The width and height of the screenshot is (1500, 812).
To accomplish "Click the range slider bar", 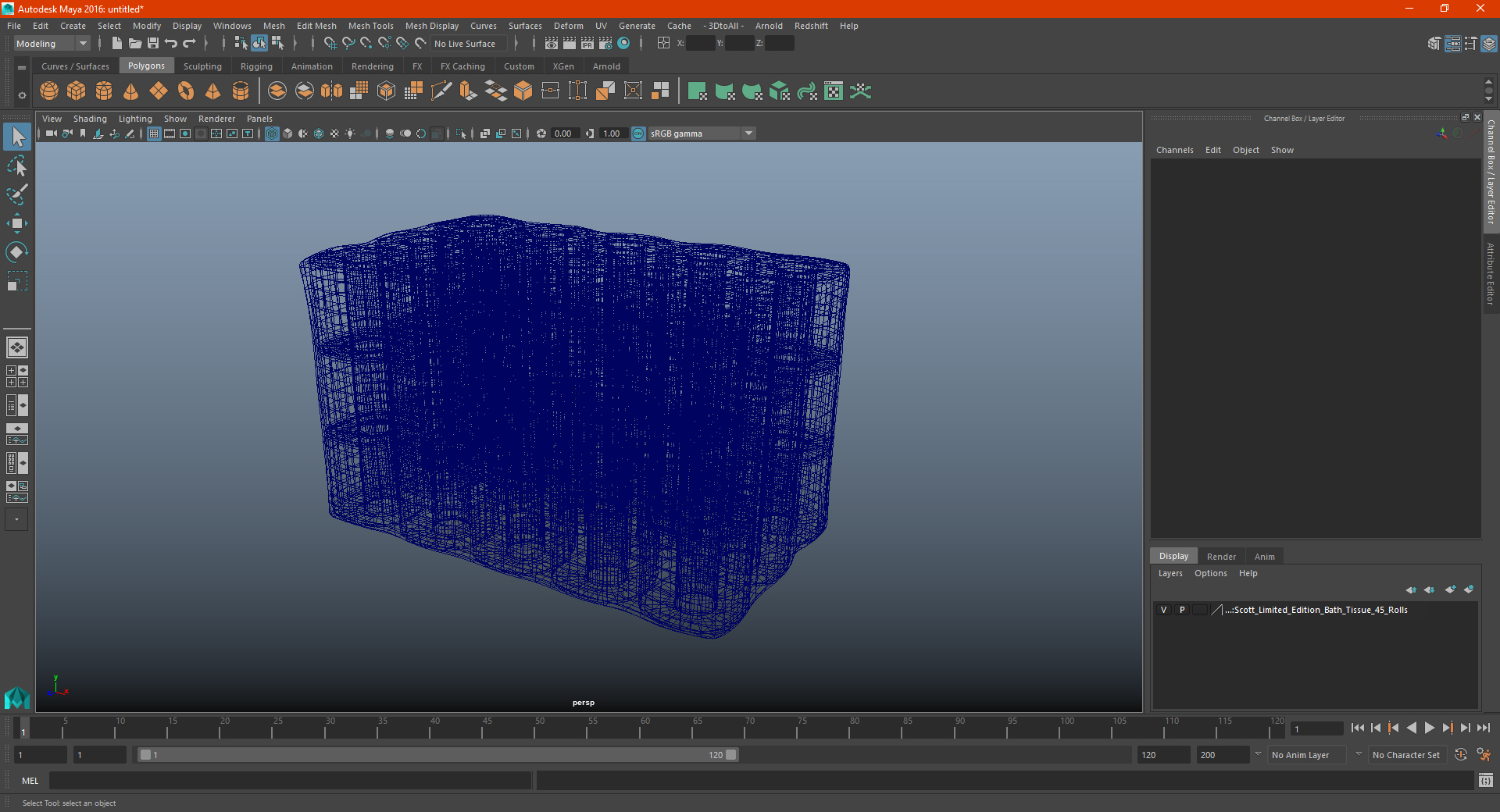I will click(437, 755).
